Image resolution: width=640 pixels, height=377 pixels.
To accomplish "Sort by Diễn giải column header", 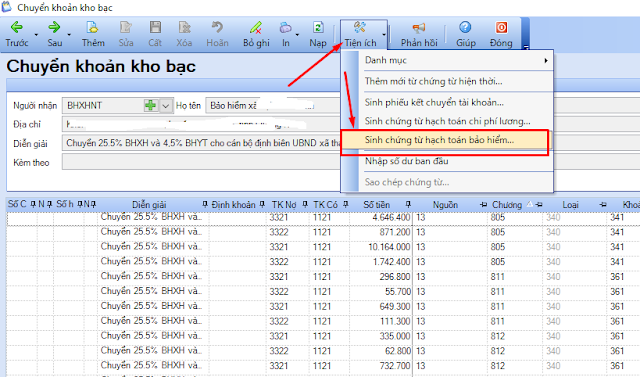I will point(149,204).
